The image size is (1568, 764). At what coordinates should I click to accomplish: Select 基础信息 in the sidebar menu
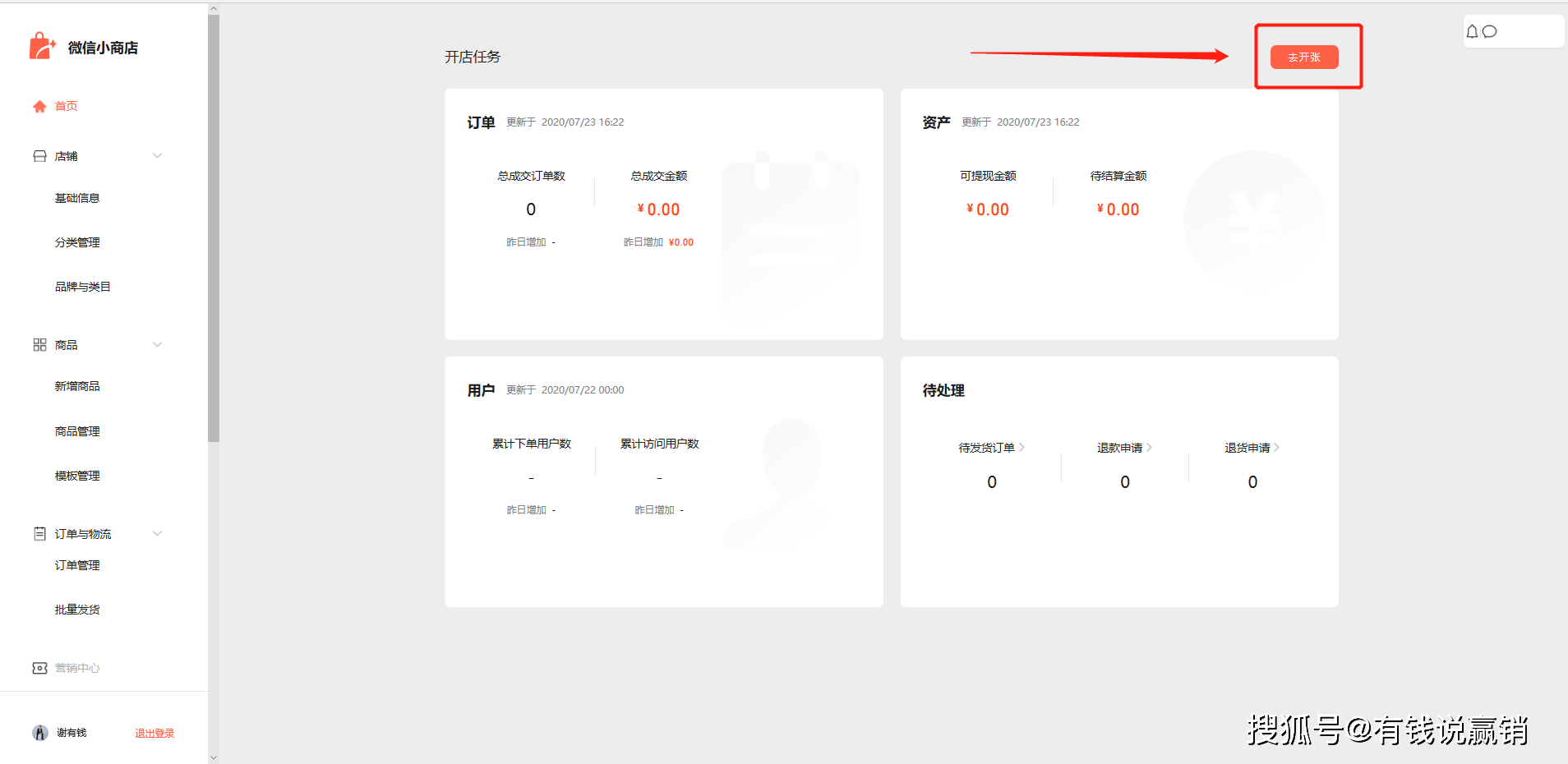(78, 197)
